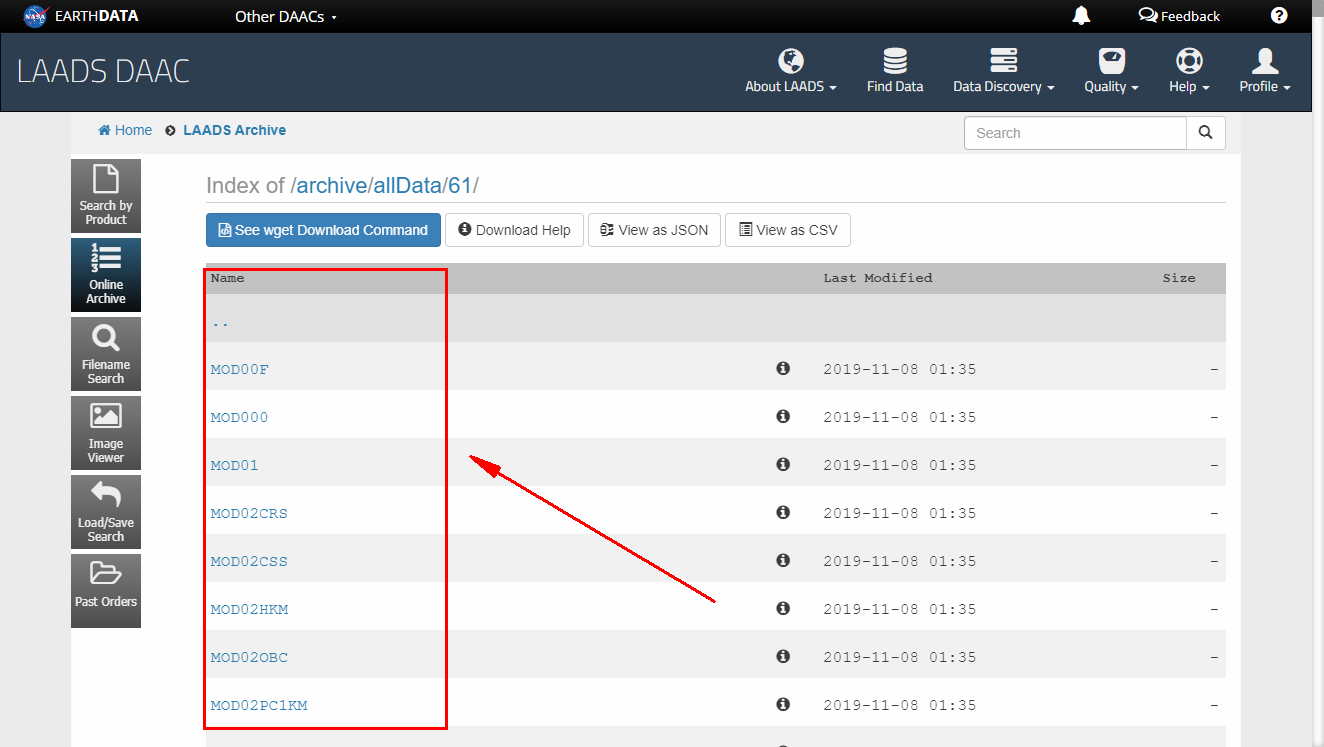The height and width of the screenshot is (747, 1324).
Task: Click info icon for MOD00F row
Action: 783,368
